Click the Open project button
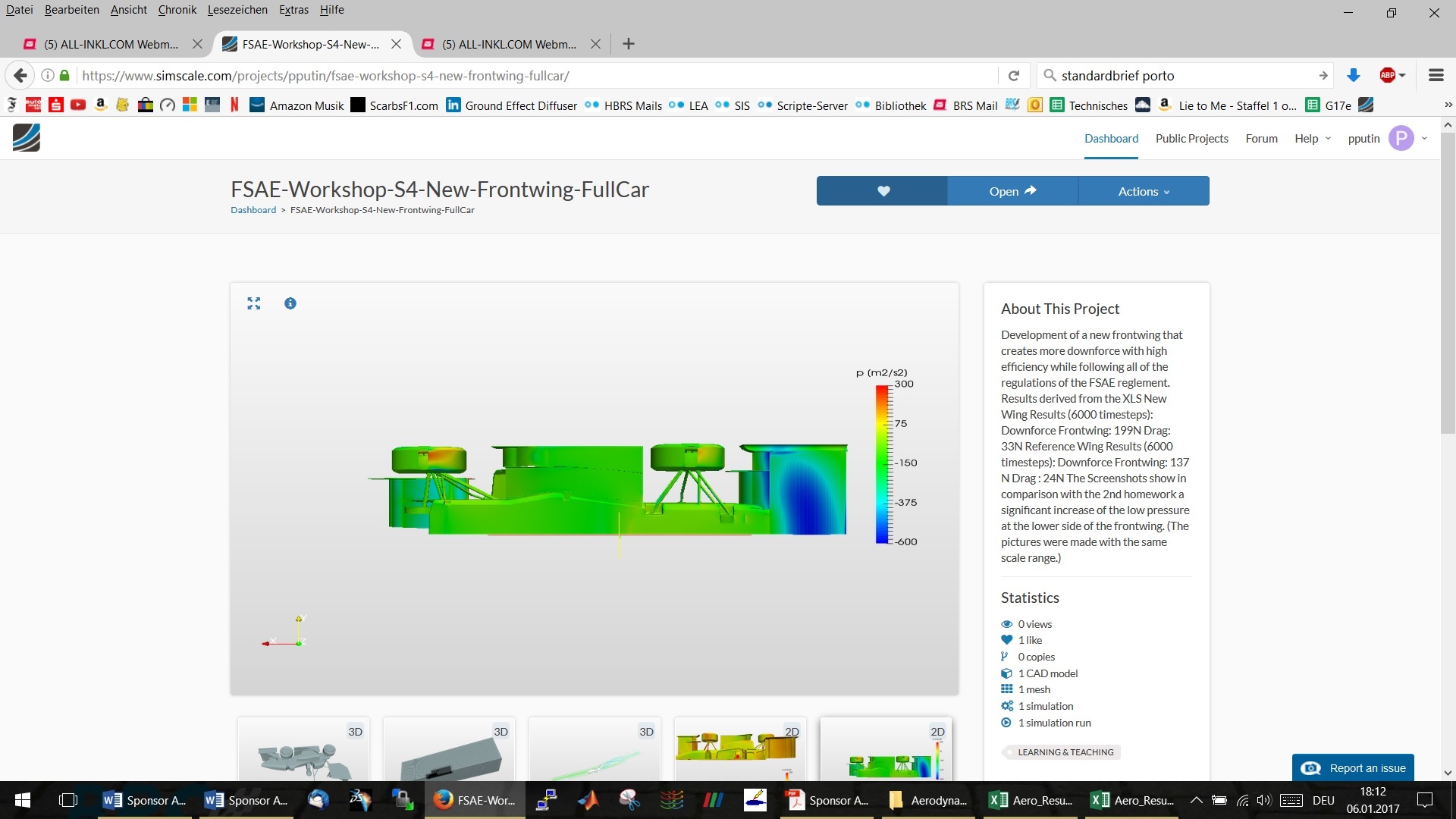1456x819 pixels. pos(1012,191)
